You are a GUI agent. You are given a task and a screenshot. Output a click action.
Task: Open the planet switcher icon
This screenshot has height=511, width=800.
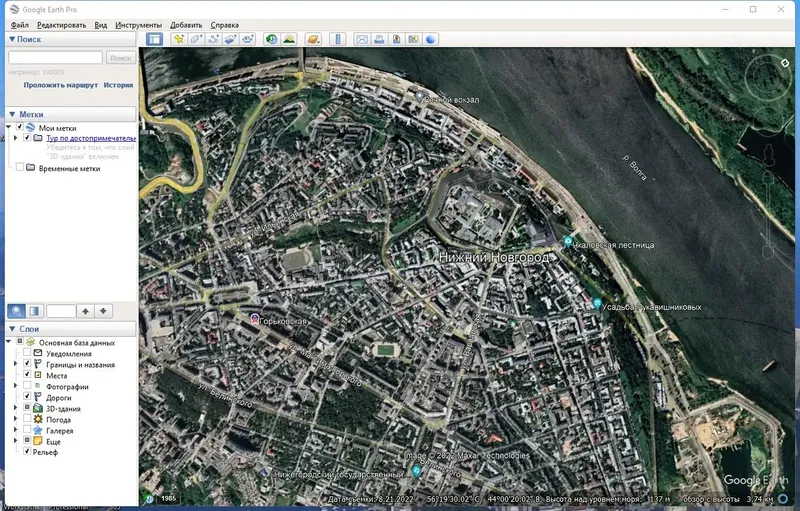(x=313, y=39)
